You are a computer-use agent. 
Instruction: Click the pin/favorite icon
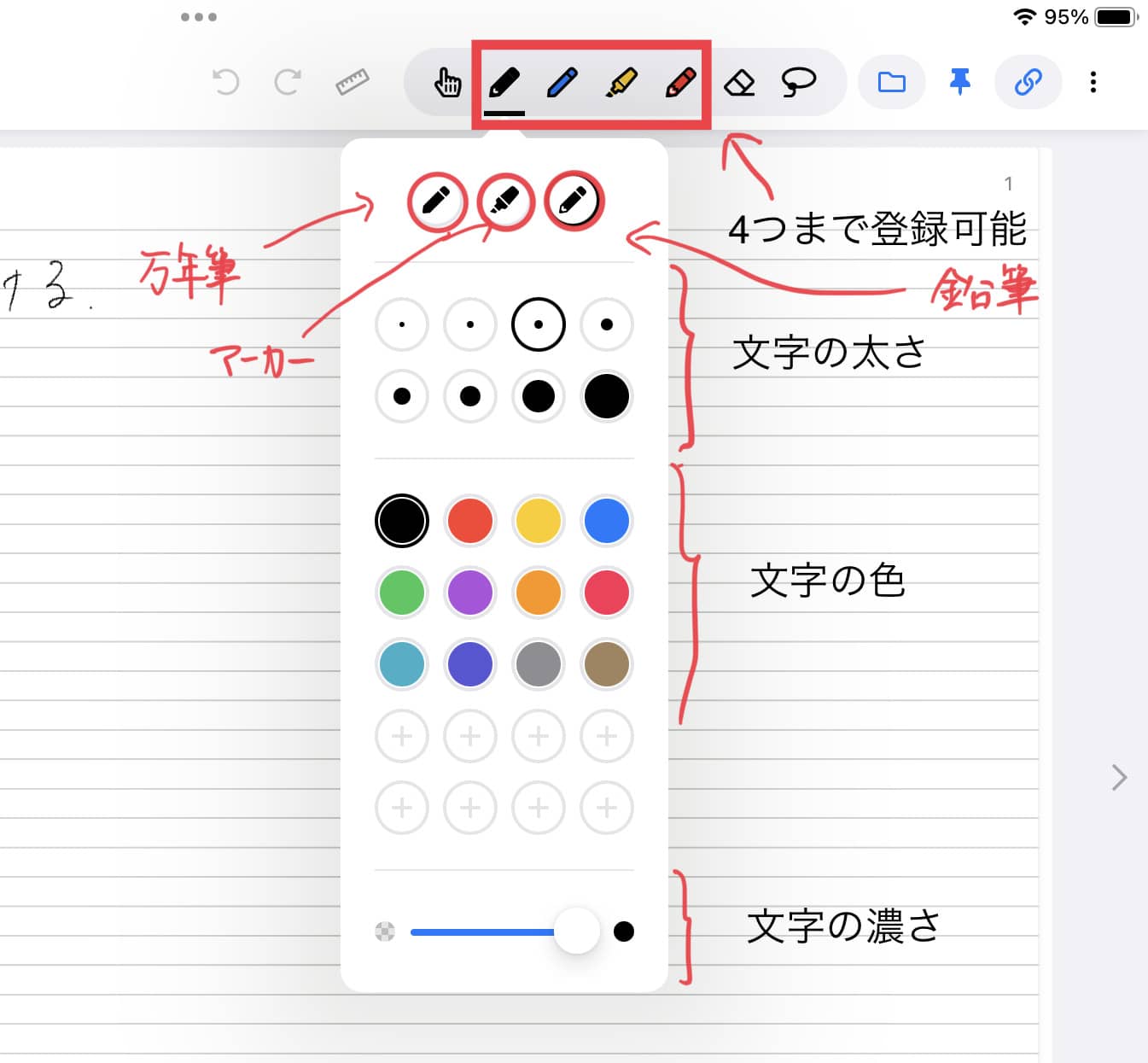pos(959,82)
